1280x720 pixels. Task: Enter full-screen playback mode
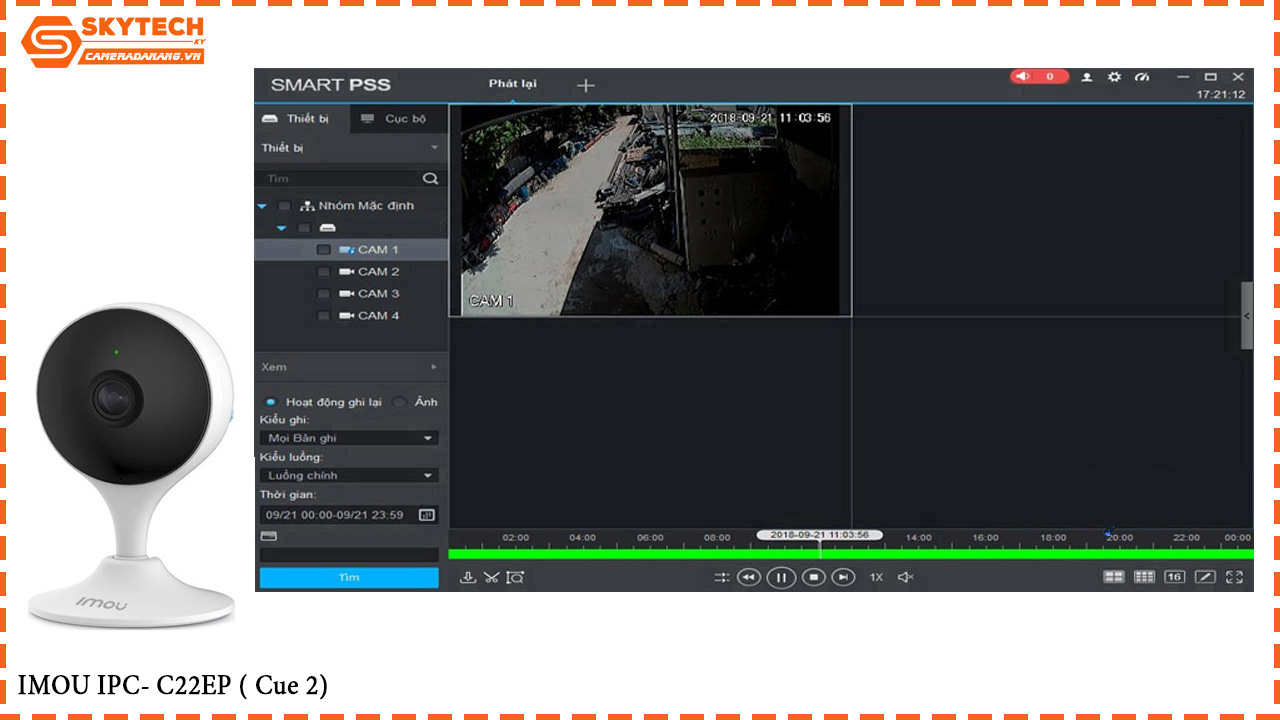[1236, 577]
